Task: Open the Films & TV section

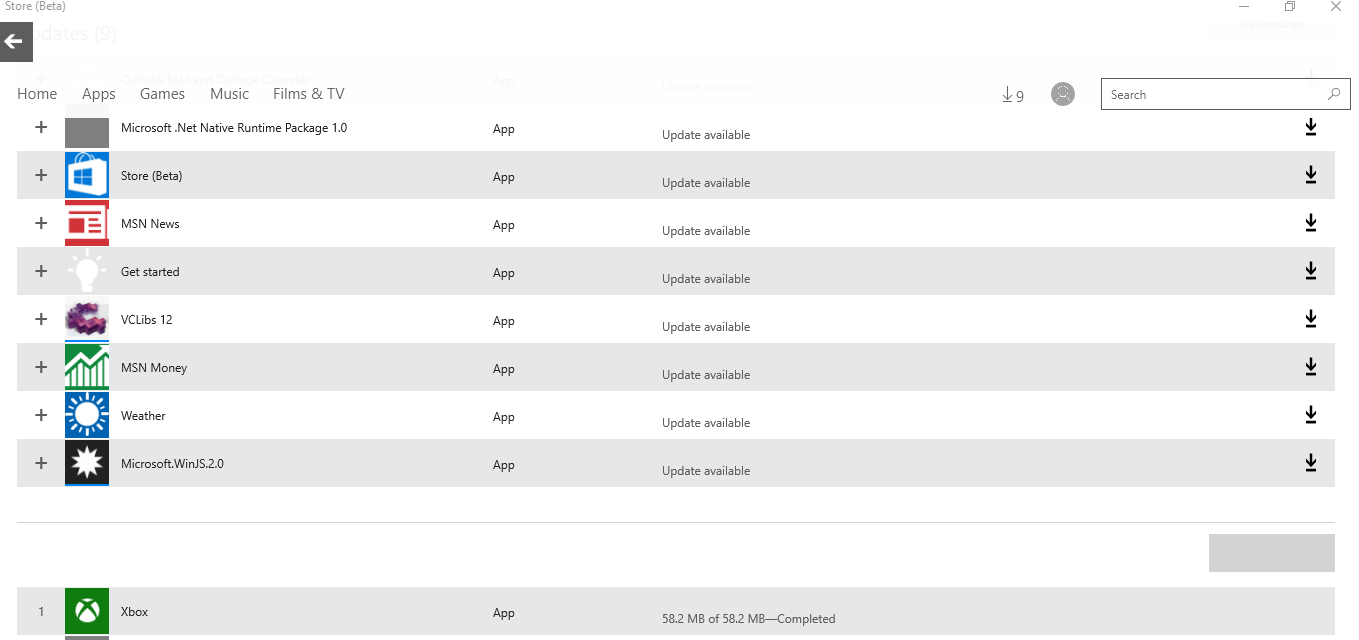Action: click(x=308, y=94)
